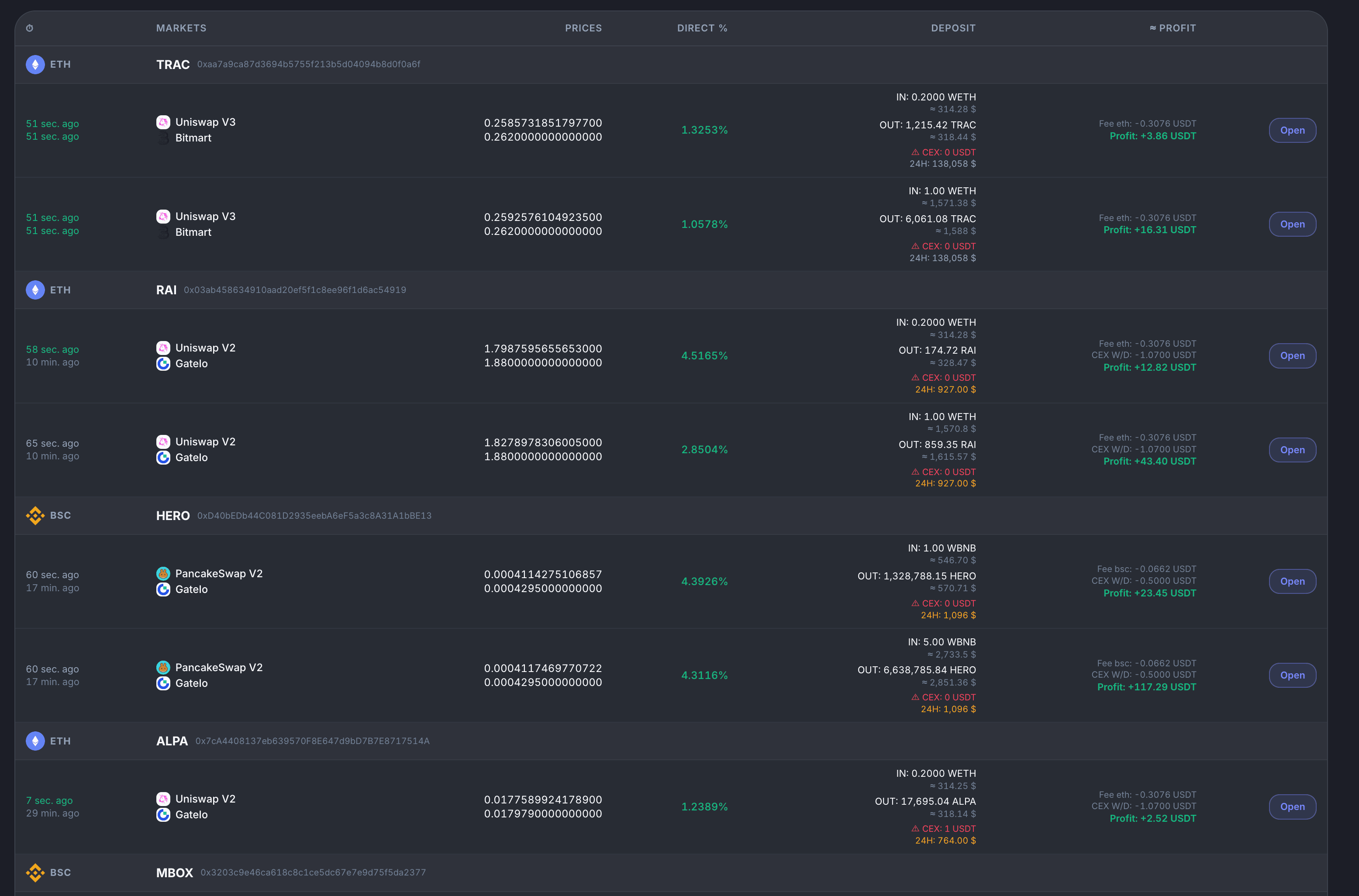
Task: Click RAI contract address 0x03ab458634...
Action: pos(295,290)
